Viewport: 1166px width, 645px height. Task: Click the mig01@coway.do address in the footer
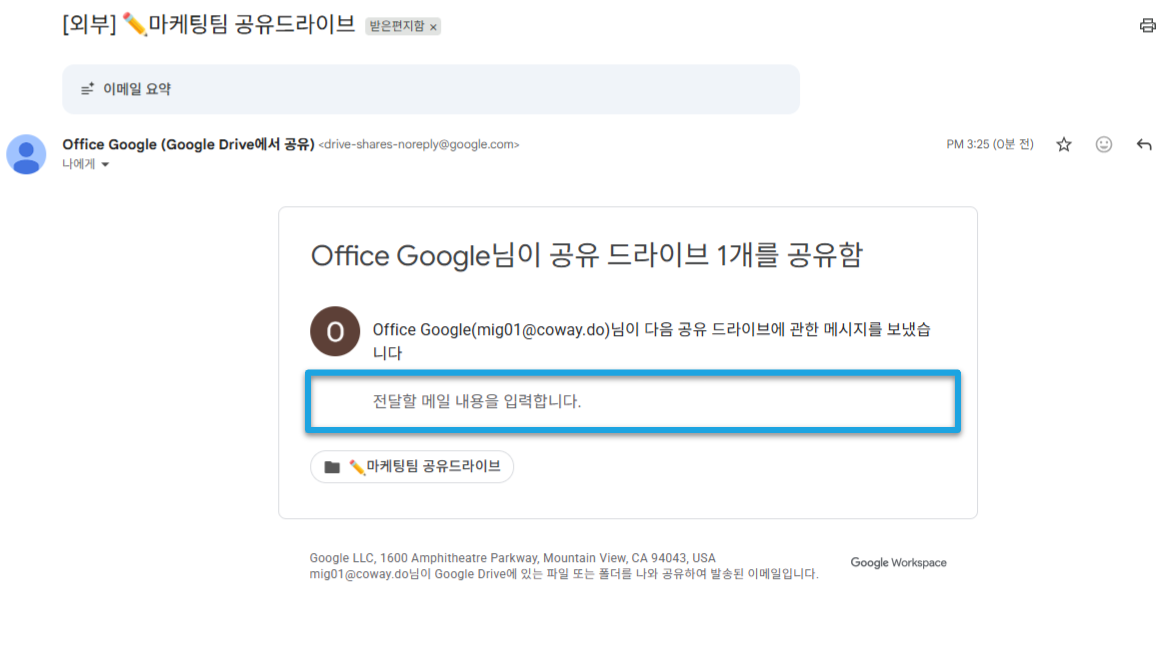(x=359, y=574)
